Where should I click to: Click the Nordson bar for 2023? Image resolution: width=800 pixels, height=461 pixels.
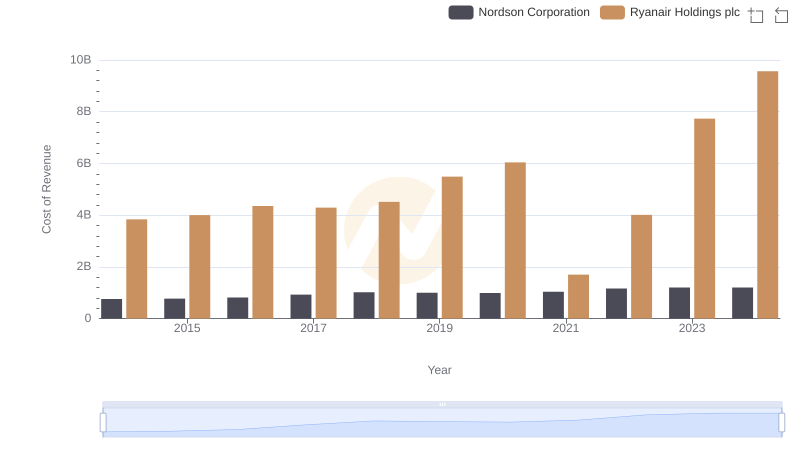click(x=680, y=303)
